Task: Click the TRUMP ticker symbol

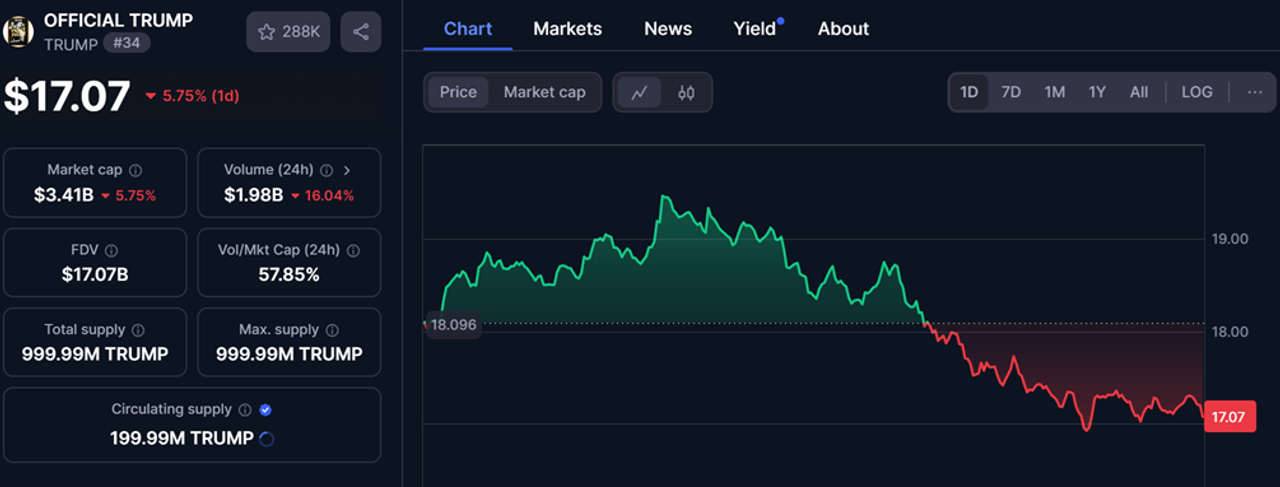Action: pos(71,45)
